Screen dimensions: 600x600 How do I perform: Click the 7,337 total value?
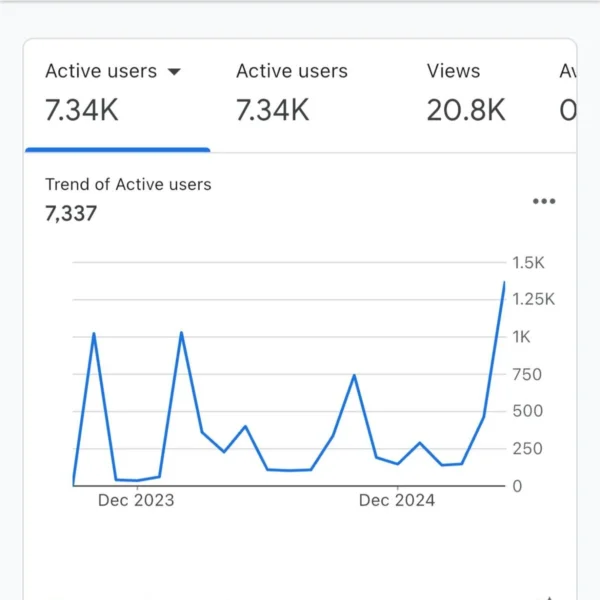[71, 213]
